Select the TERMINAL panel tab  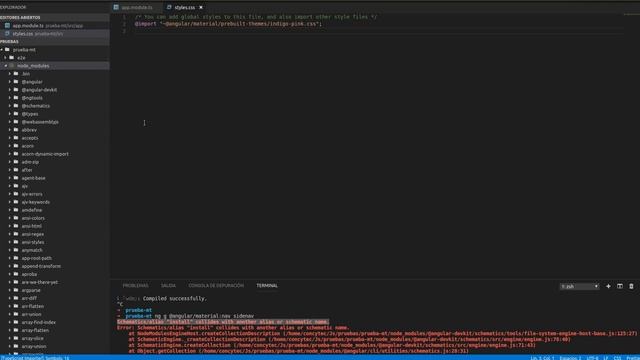(267, 286)
